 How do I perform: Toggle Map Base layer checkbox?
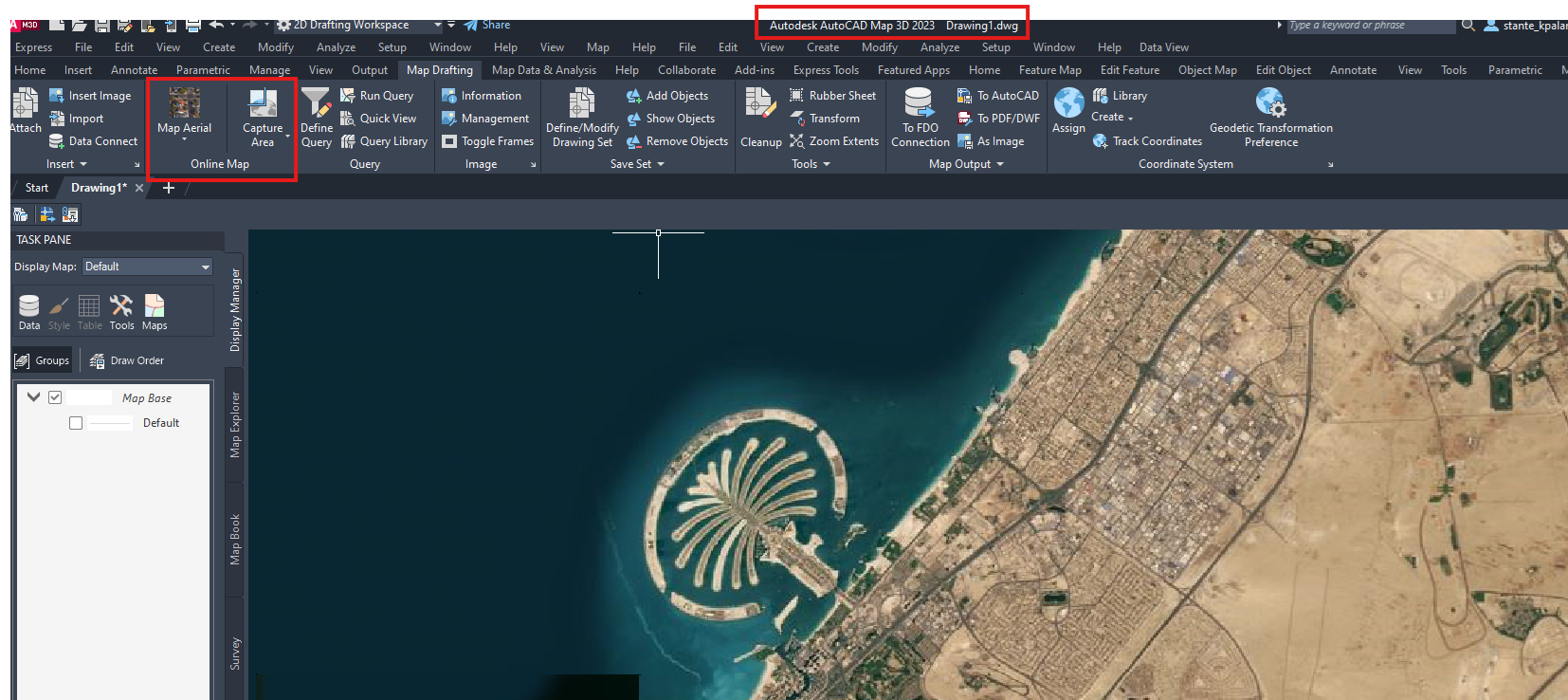pyautogui.click(x=55, y=397)
